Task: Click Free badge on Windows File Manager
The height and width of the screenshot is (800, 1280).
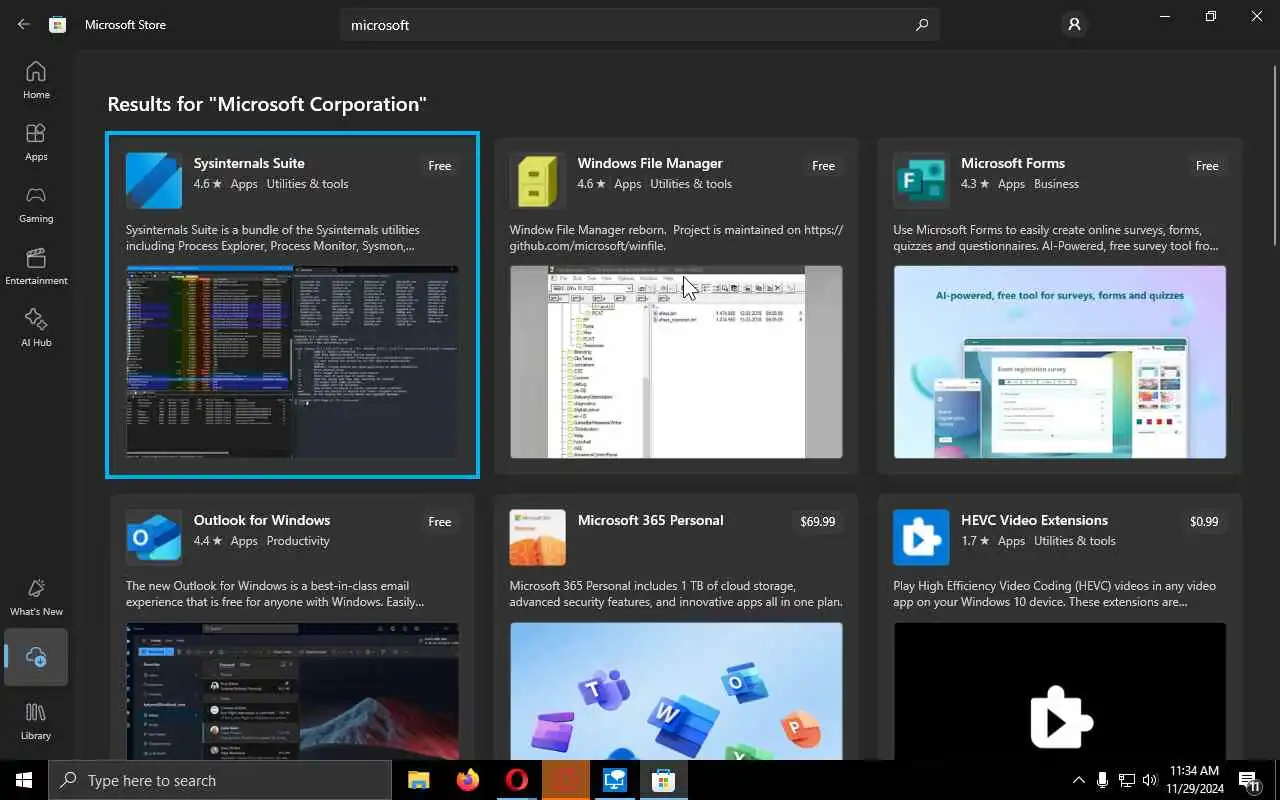Action: click(x=823, y=166)
